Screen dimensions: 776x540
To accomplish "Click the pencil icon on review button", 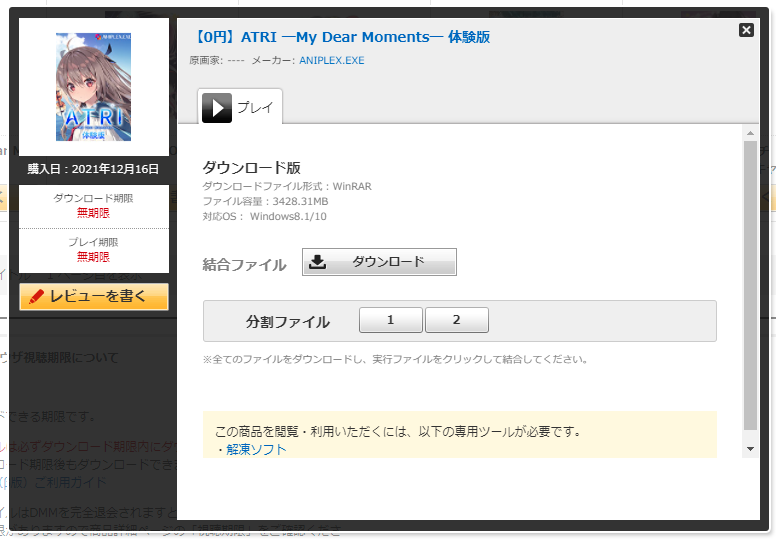I will [x=37, y=296].
